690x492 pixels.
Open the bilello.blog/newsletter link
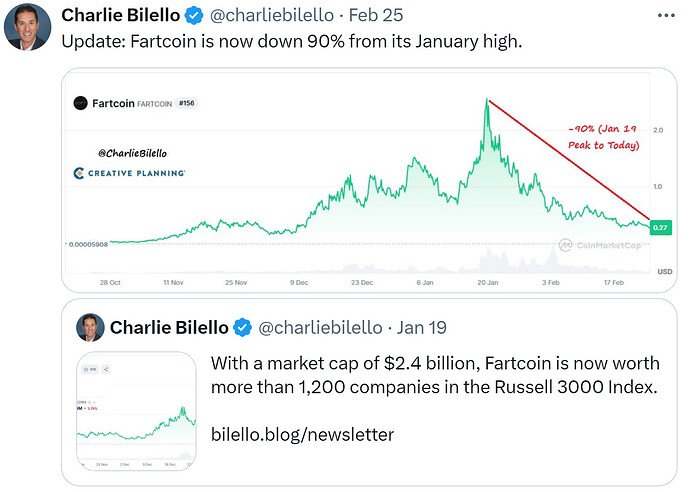[303, 435]
